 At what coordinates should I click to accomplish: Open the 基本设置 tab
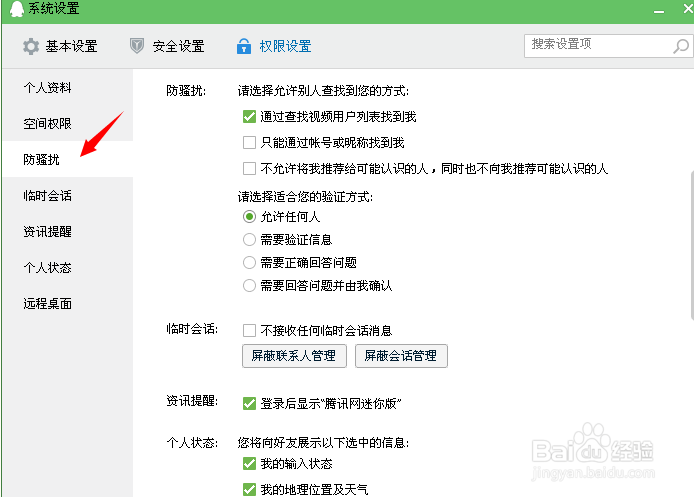pos(60,46)
